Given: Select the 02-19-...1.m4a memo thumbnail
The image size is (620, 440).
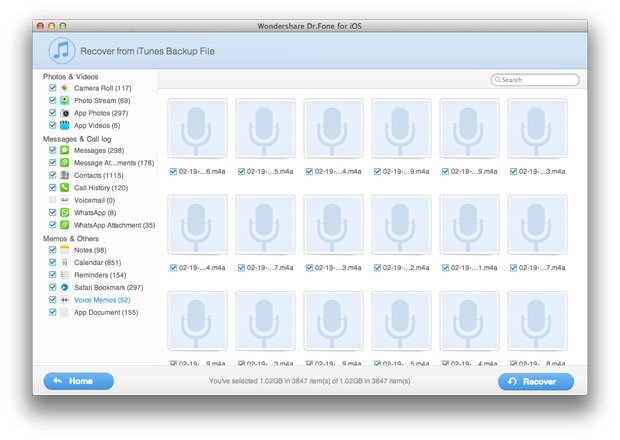Looking at the screenshot, I should (469, 225).
